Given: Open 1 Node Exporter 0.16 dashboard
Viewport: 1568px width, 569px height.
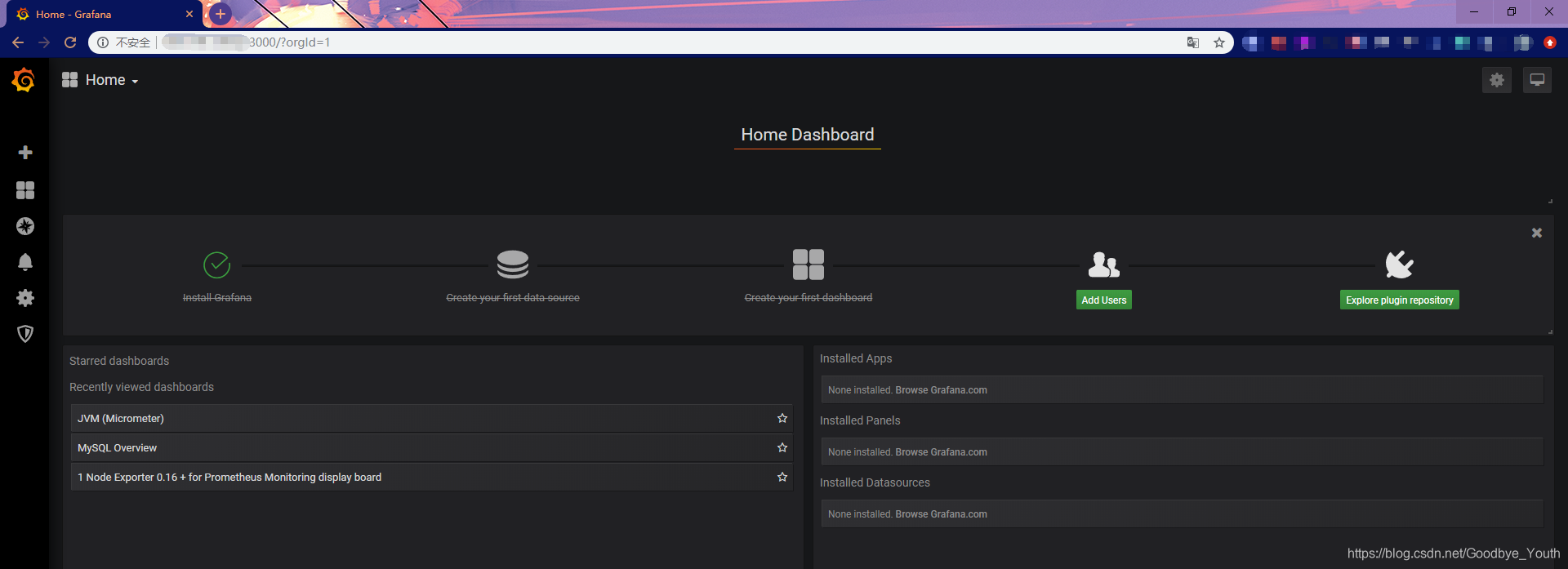Looking at the screenshot, I should pos(432,477).
